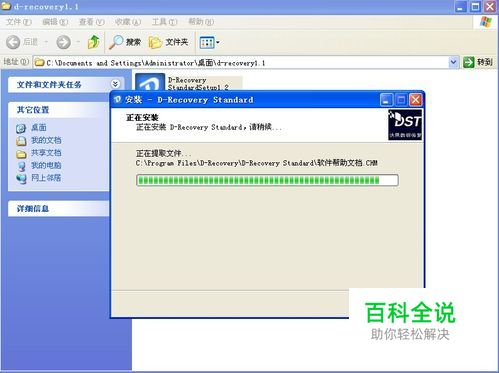Click the My Documents folder icon

(x=21, y=141)
